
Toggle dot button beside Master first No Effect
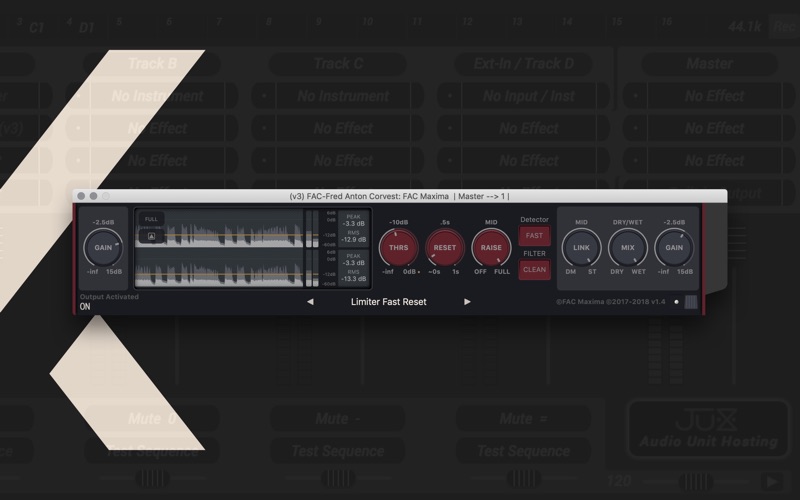point(635,96)
